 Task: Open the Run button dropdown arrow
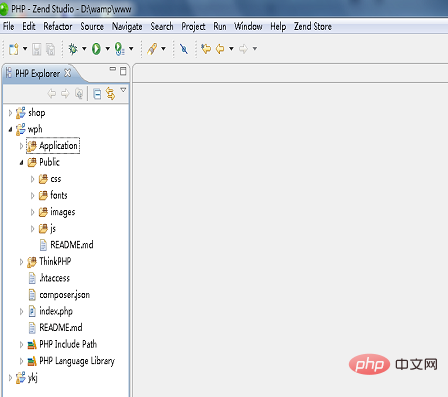[x=108, y=49]
